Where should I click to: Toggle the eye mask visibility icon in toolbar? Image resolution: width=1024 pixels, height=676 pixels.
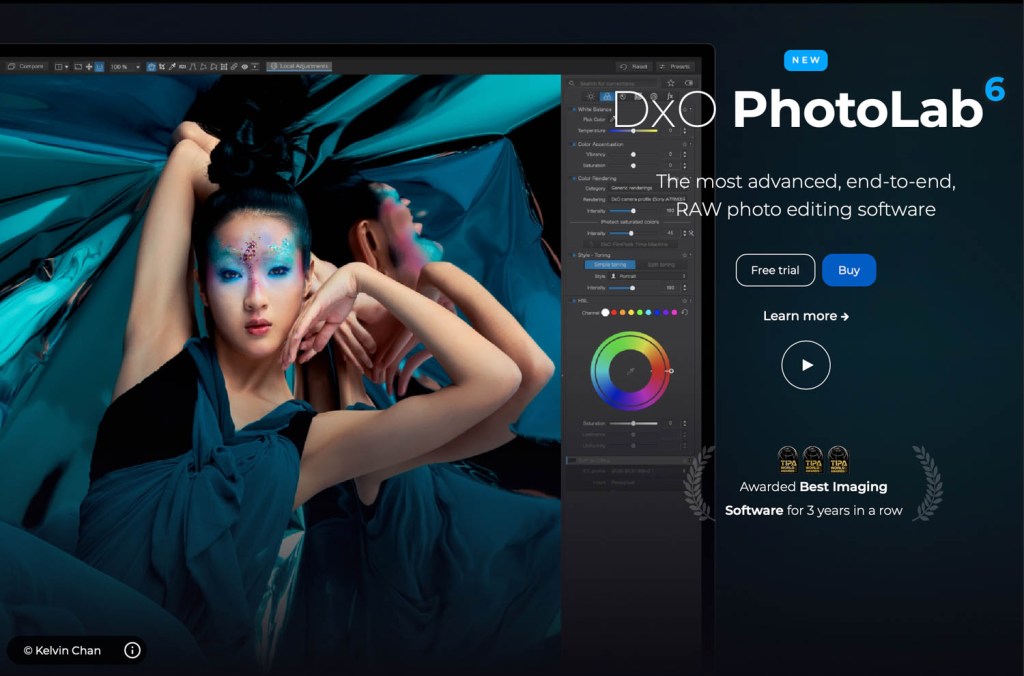point(245,67)
